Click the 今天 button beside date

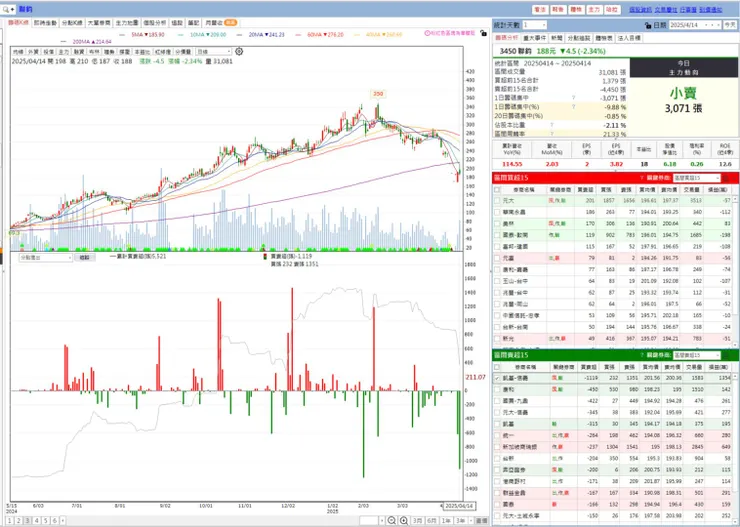point(730,25)
